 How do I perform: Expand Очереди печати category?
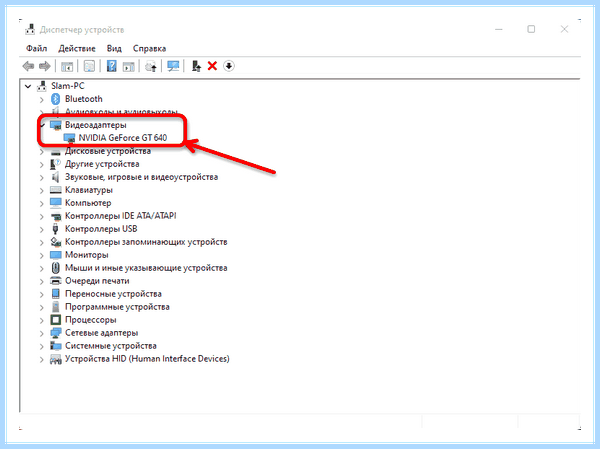[x=42, y=282]
